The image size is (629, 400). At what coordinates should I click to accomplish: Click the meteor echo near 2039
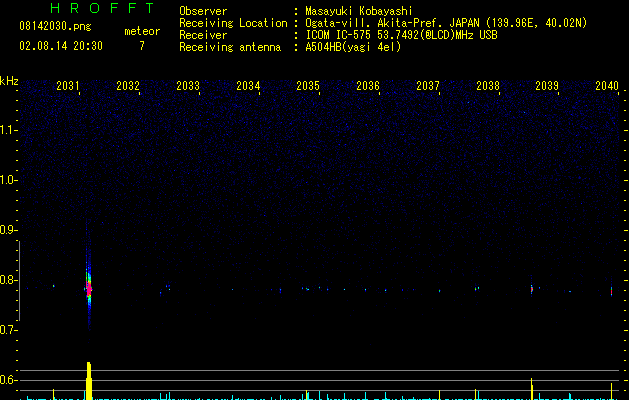(x=532, y=289)
